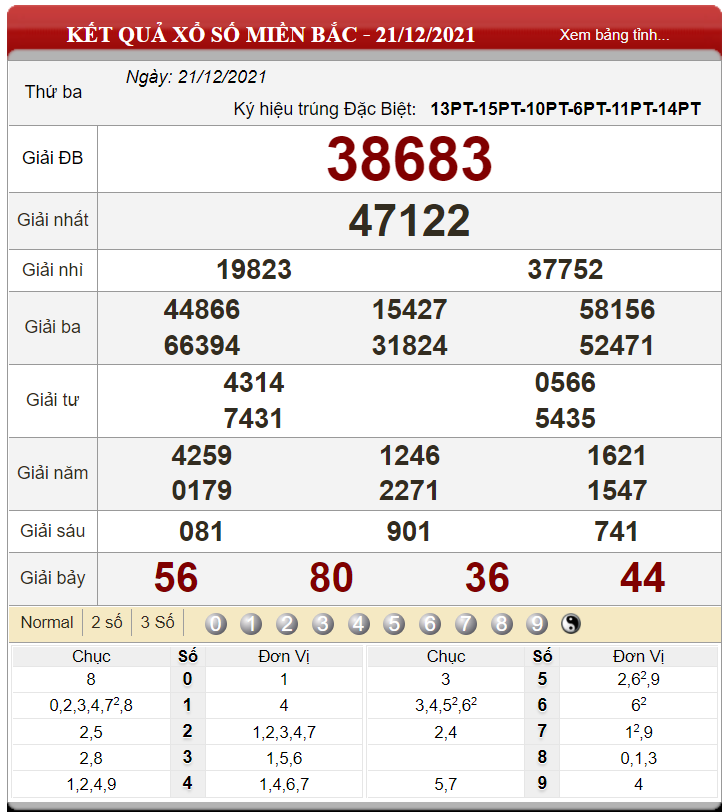Click the digit 3 ball filter
The height and width of the screenshot is (812, 728).
(323, 624)
